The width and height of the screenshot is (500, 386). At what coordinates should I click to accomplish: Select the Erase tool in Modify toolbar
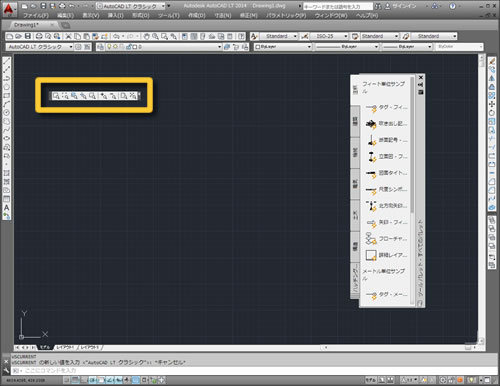tap(492, 61)
